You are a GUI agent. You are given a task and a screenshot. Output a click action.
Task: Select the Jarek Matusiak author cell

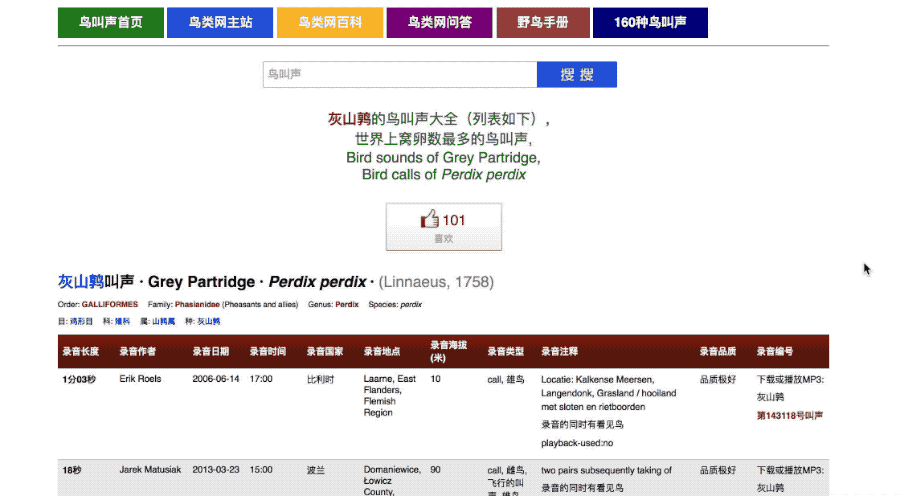click(150, 470)
